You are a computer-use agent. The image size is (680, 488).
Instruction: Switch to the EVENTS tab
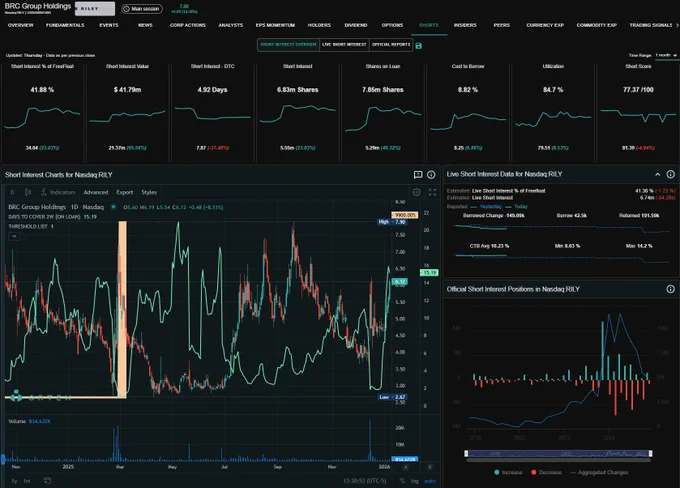click(x=108, y=25)
